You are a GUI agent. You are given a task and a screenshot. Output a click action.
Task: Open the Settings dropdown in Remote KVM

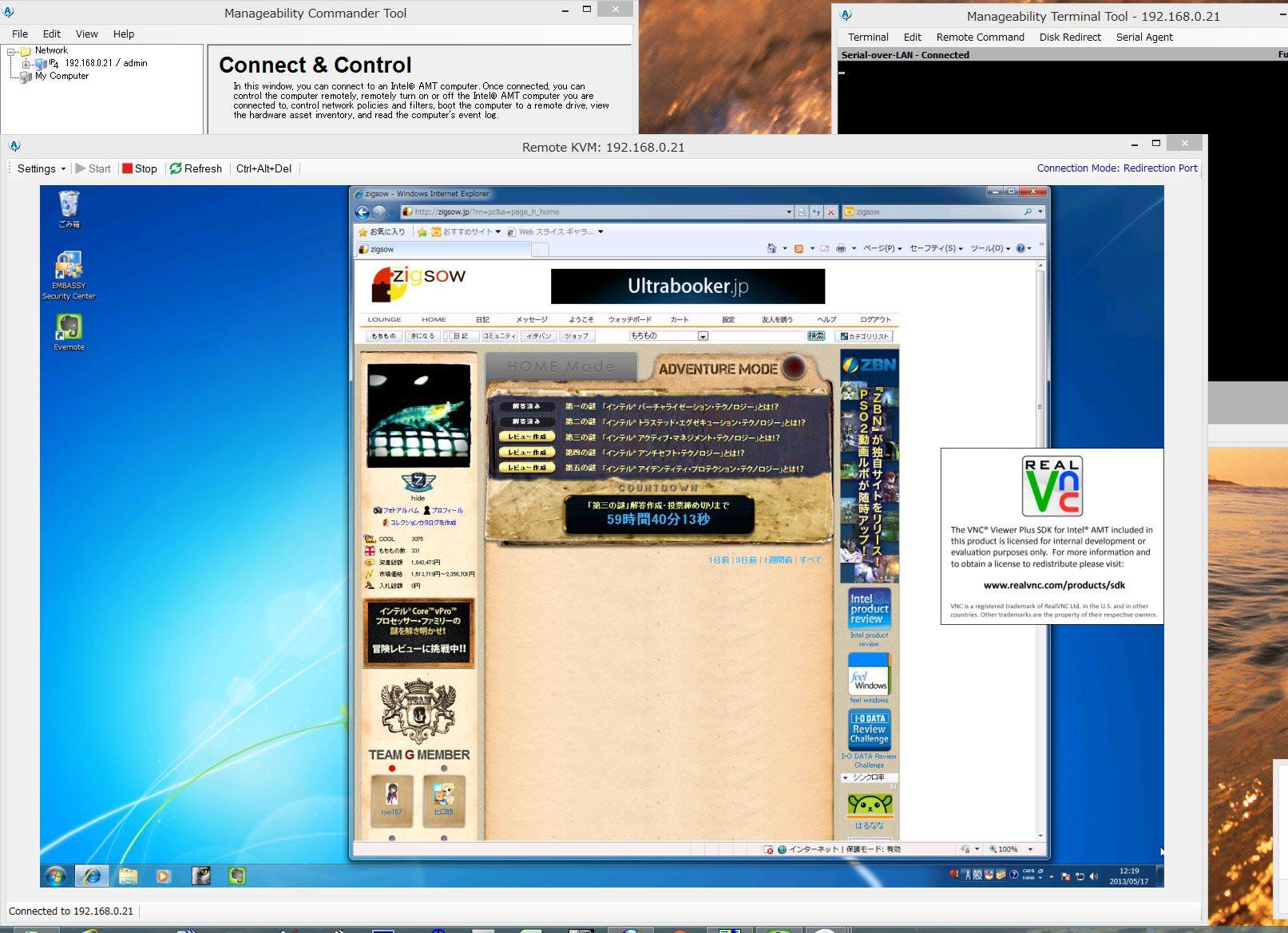click(x=42, y=168)
